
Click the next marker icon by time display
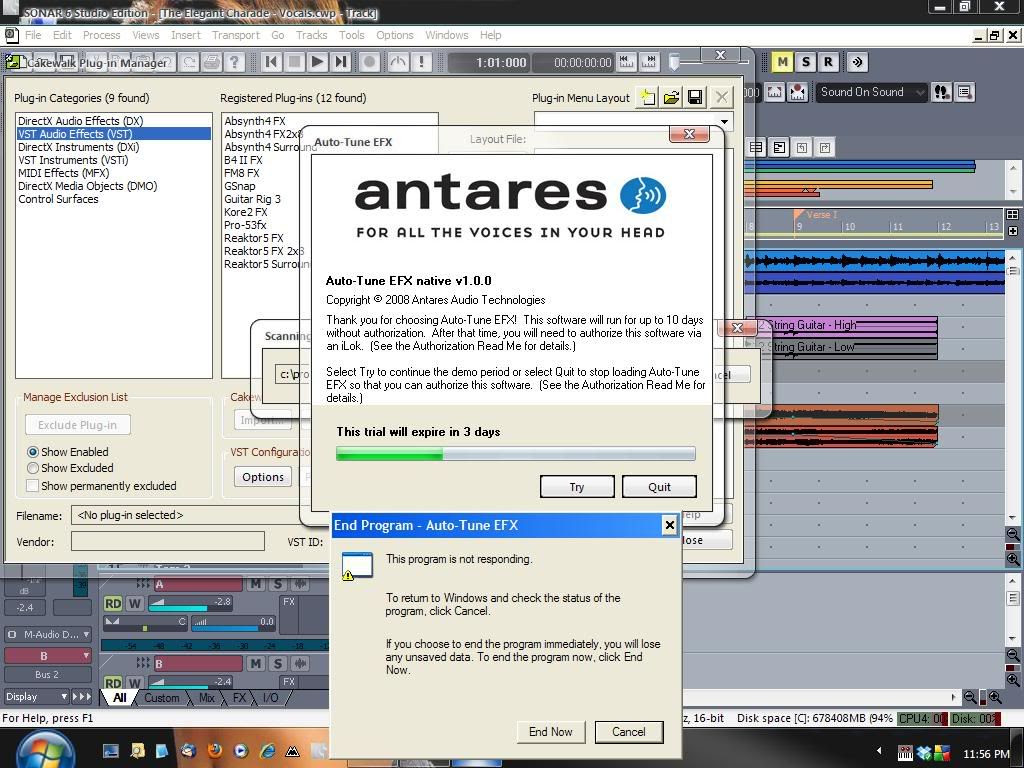[649, 61]
